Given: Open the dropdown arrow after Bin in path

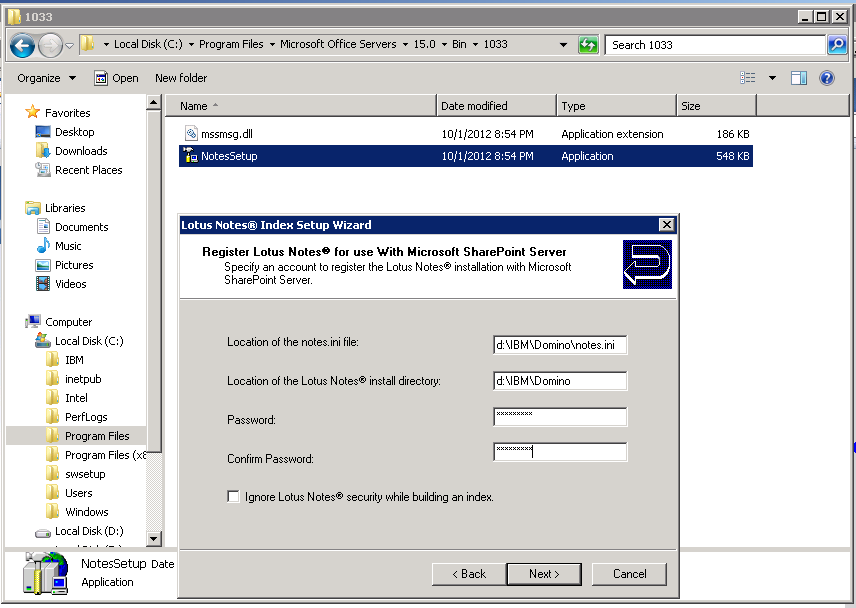Looking at the screenshot, I should point(475,45).
